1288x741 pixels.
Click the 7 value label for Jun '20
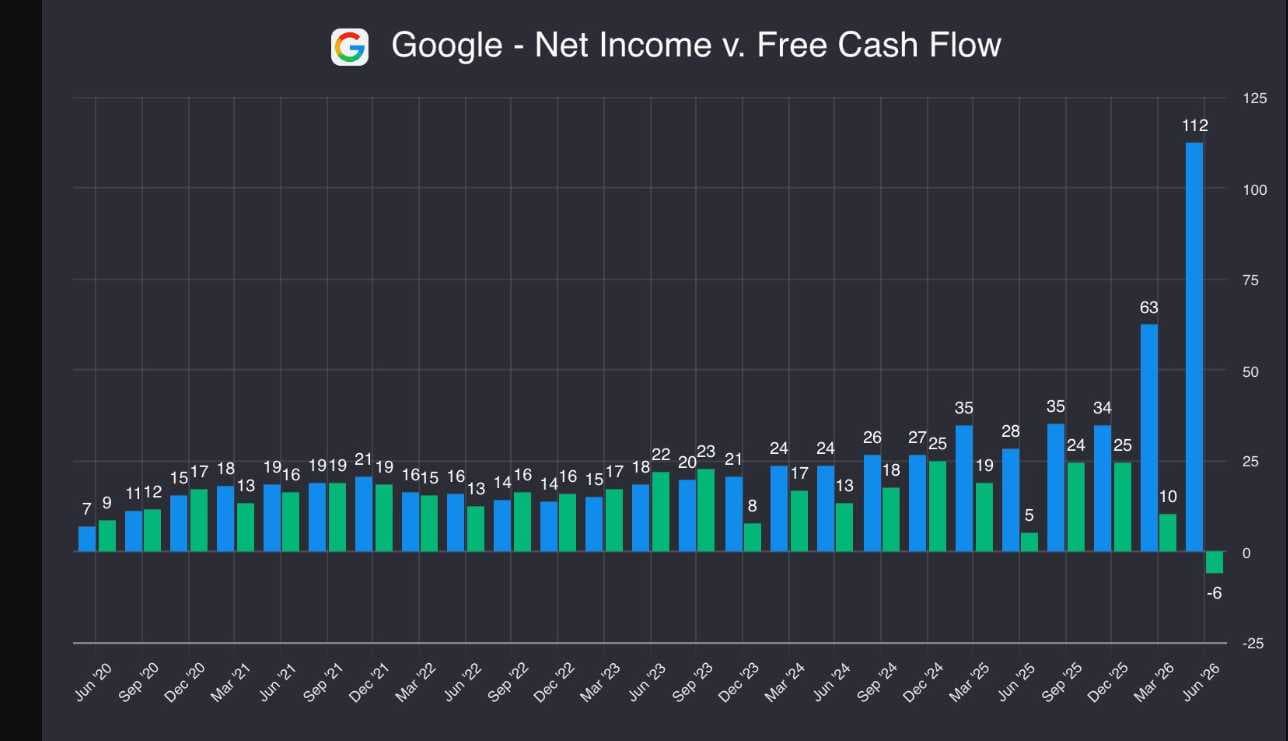click(87, 510)
